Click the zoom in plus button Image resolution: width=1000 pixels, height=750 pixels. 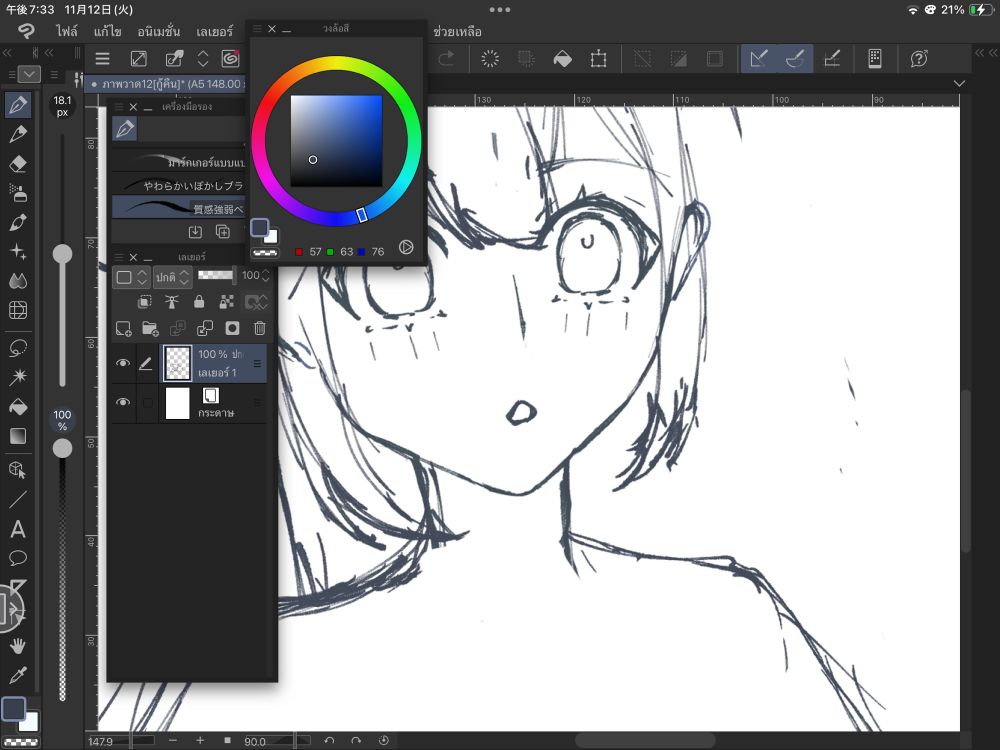(x=200, y=740)
